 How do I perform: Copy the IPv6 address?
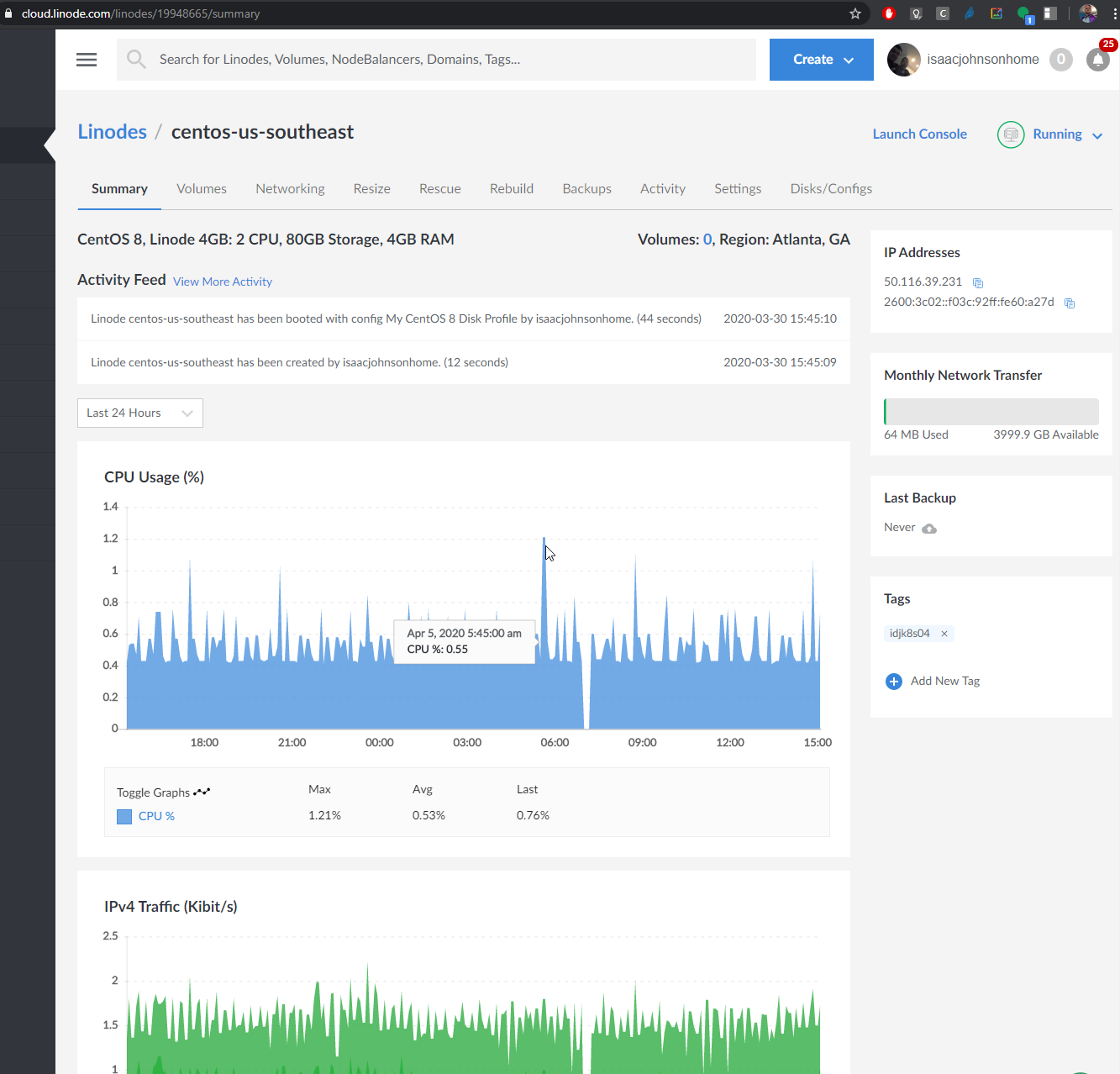point(1070,303)
